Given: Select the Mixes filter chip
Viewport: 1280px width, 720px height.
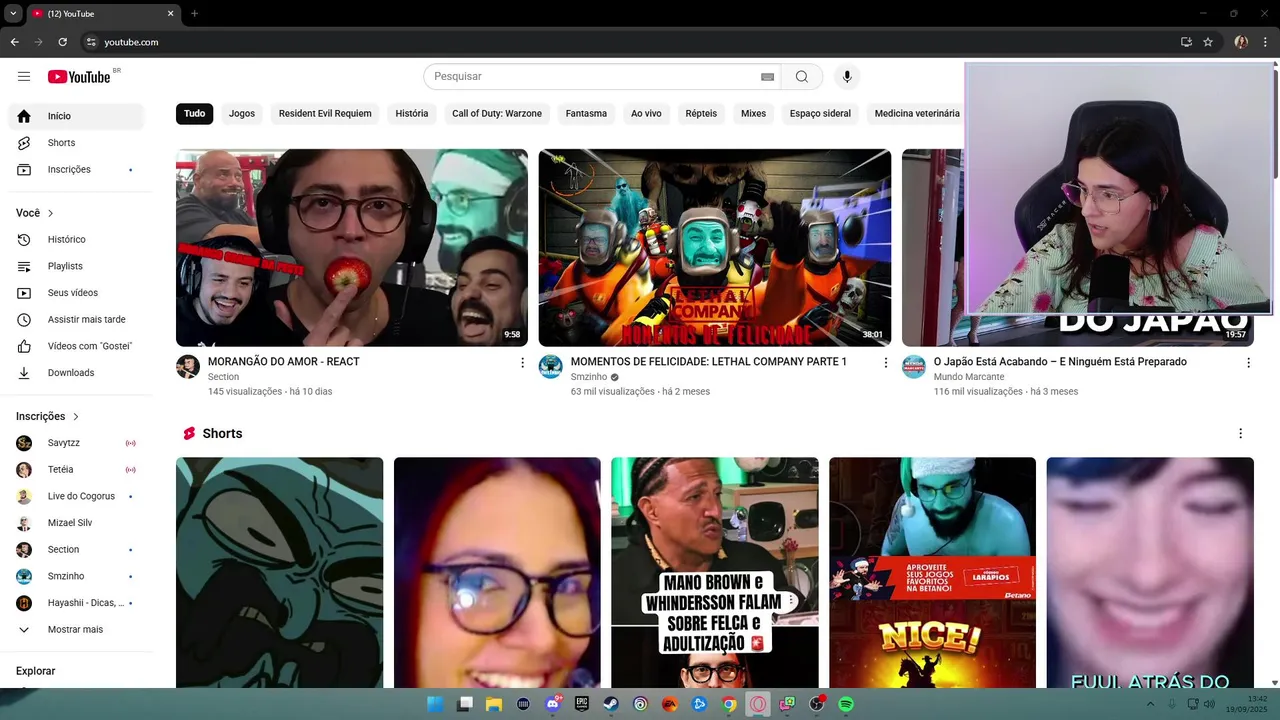Looking at the screenshot, I should coord(753,114).
